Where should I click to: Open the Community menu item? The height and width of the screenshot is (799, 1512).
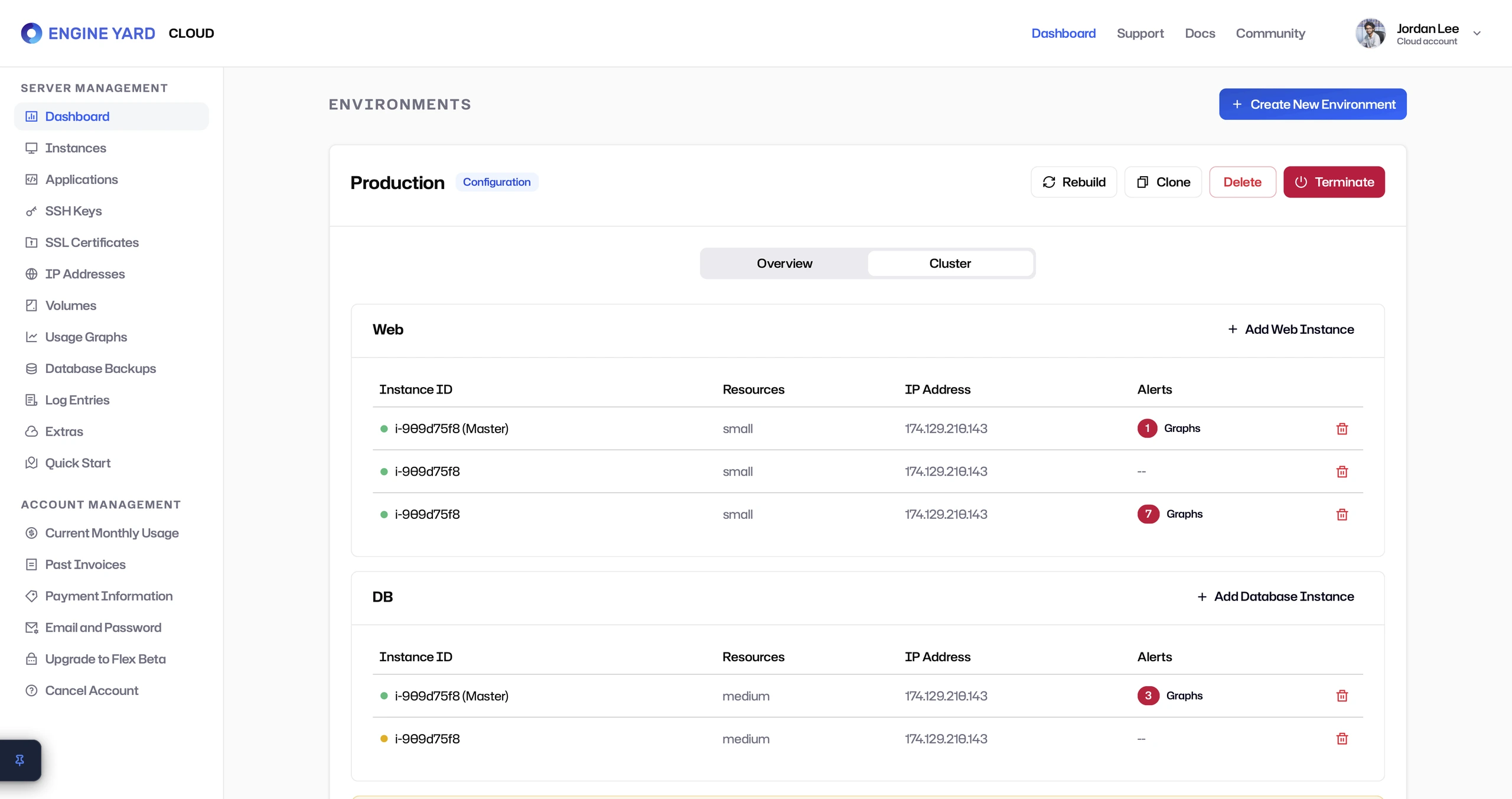pyautogui.click(x=1270, y=33)
